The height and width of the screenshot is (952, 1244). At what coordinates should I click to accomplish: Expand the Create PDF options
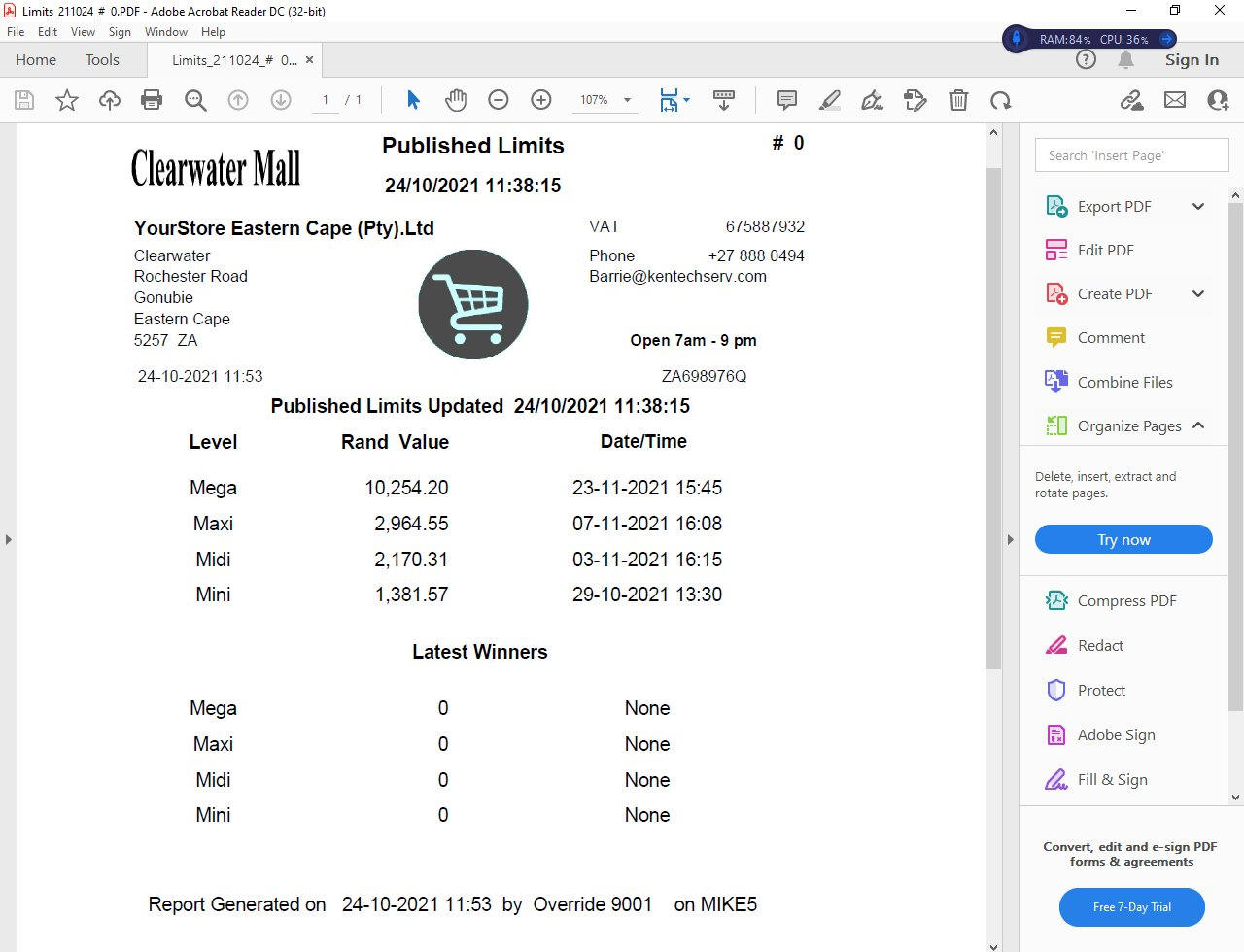(1198, 293)
